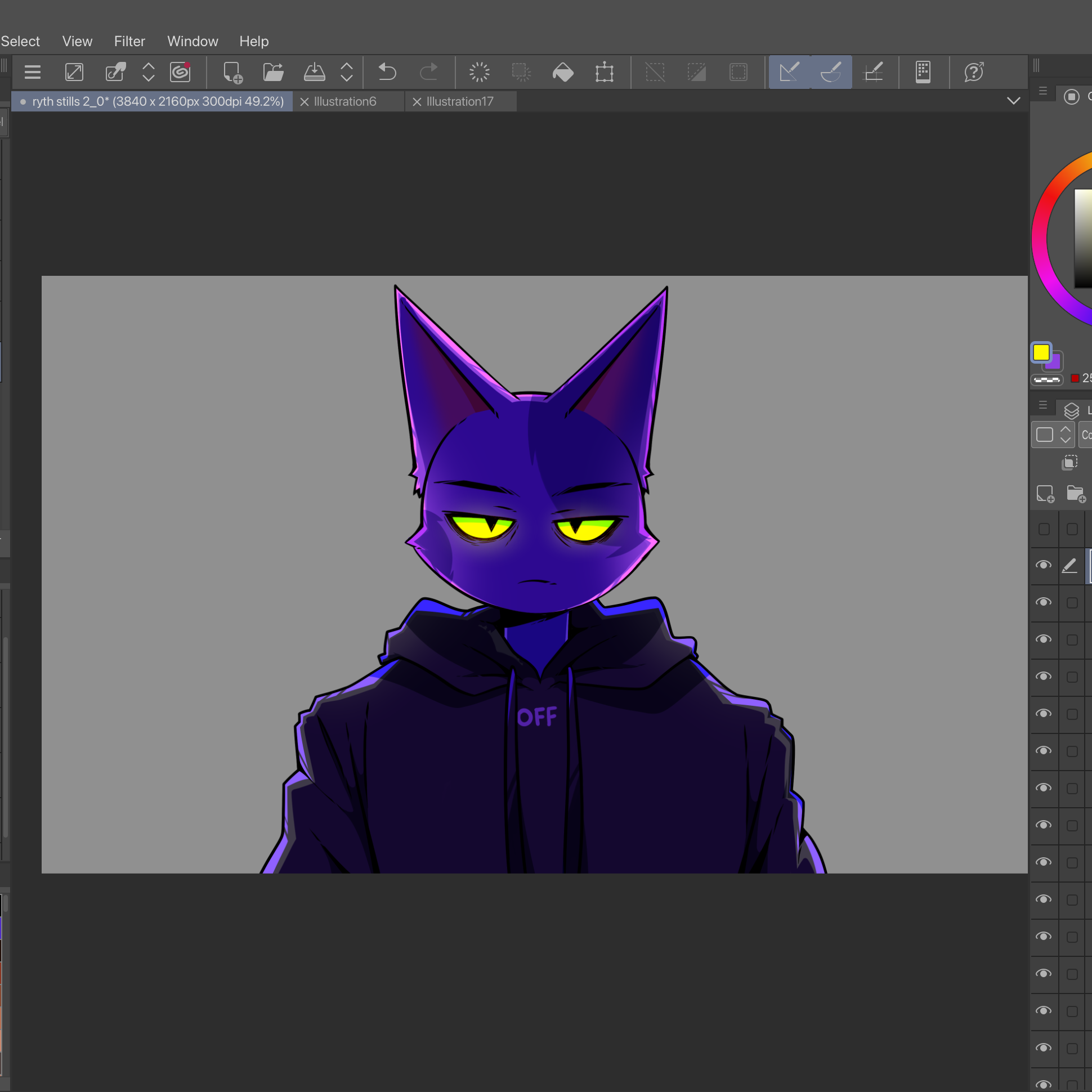Open the smartphone connection icon
Image resolution: width=1092 pixels, height=1092 pixels.
tap(923, 73)
